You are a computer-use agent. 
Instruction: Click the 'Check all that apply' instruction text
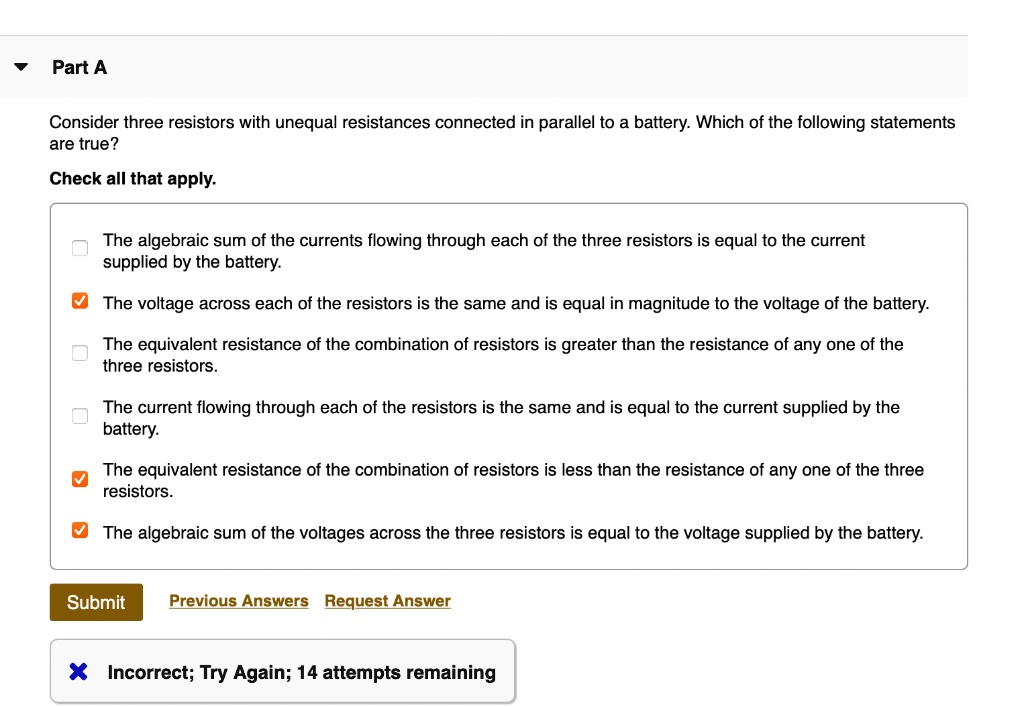[133, 179]
